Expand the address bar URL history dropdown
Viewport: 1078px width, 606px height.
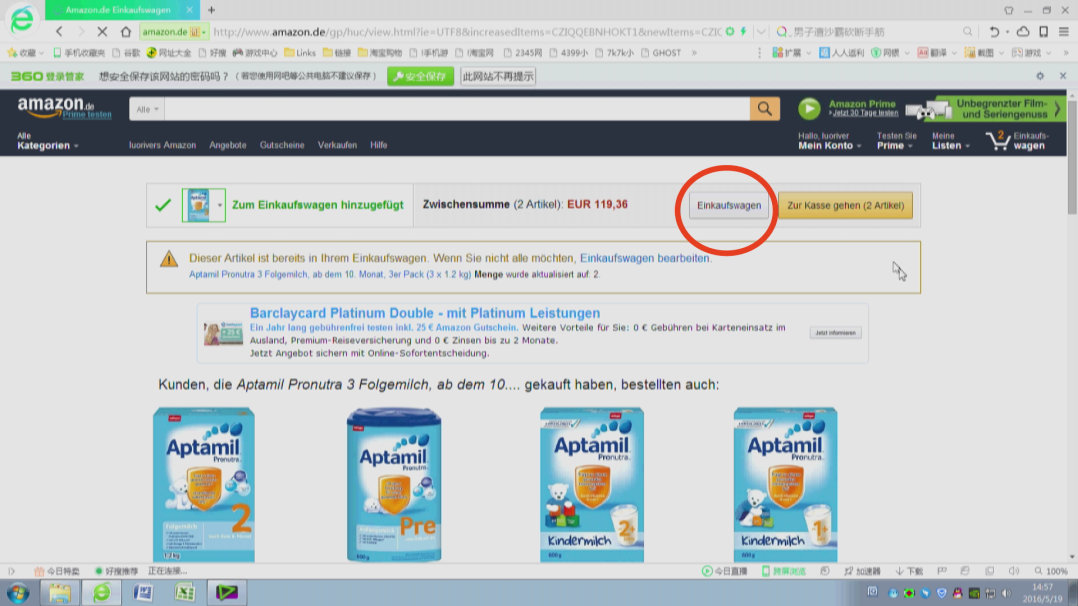click(x=761, y=32)
